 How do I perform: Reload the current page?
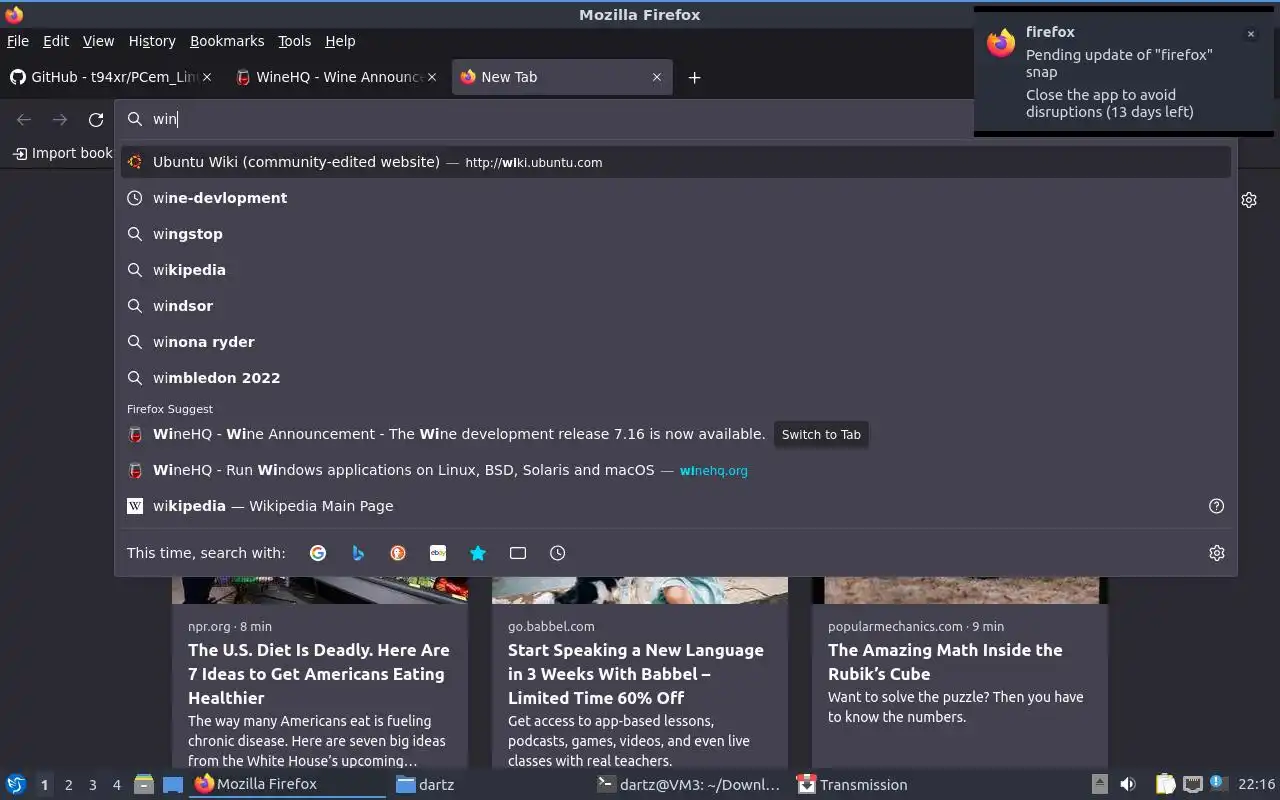tap(96, 119)
